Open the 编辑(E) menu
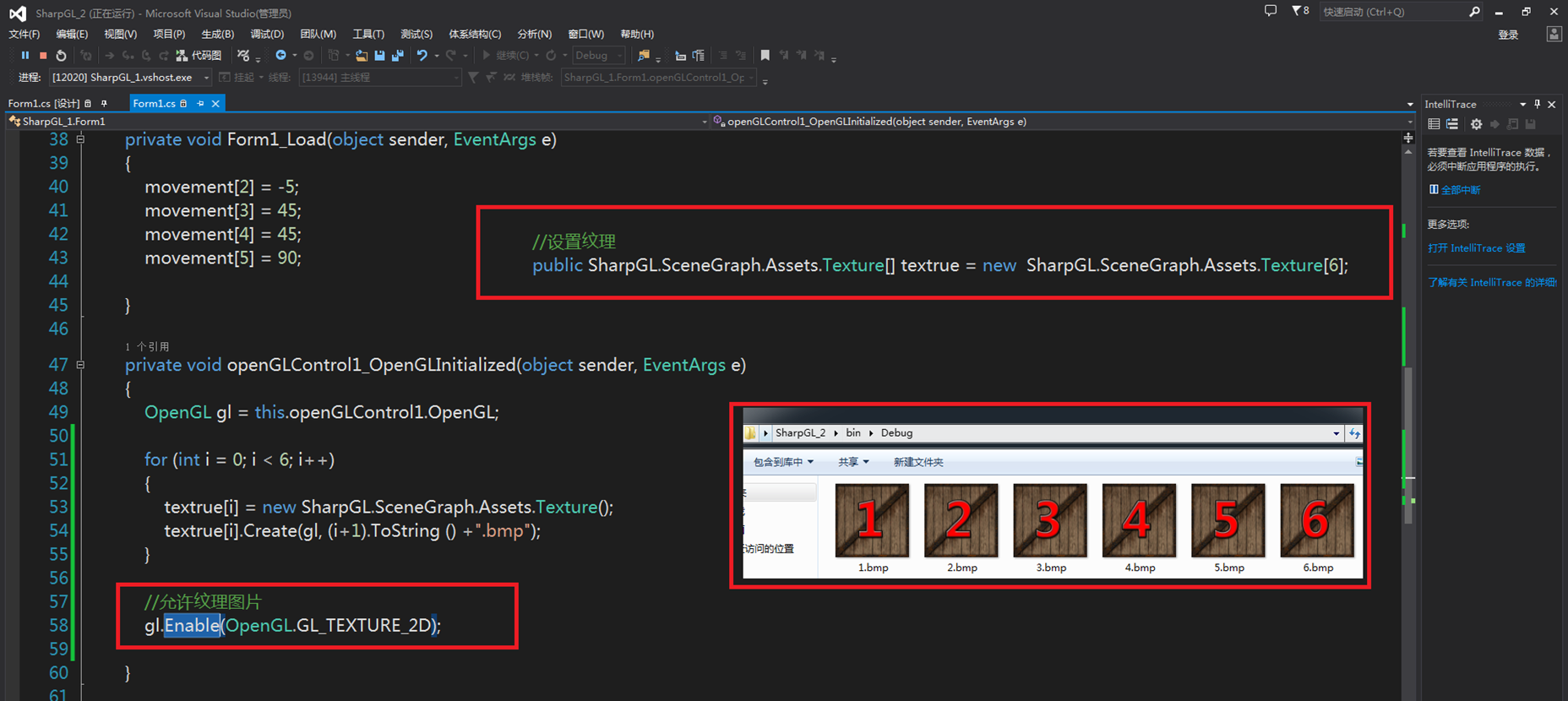 72,34
